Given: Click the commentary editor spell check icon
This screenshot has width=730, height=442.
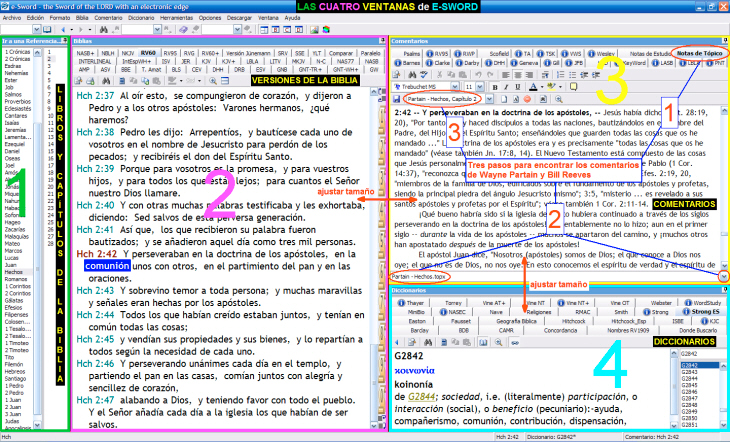Looking at the screenshot, I should (x=424, y=75).
